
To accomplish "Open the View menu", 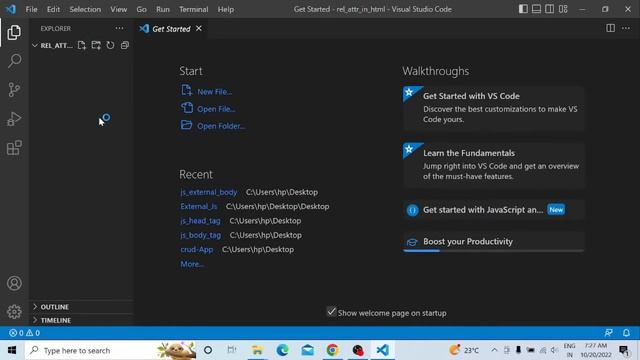I will click(118, 9).
